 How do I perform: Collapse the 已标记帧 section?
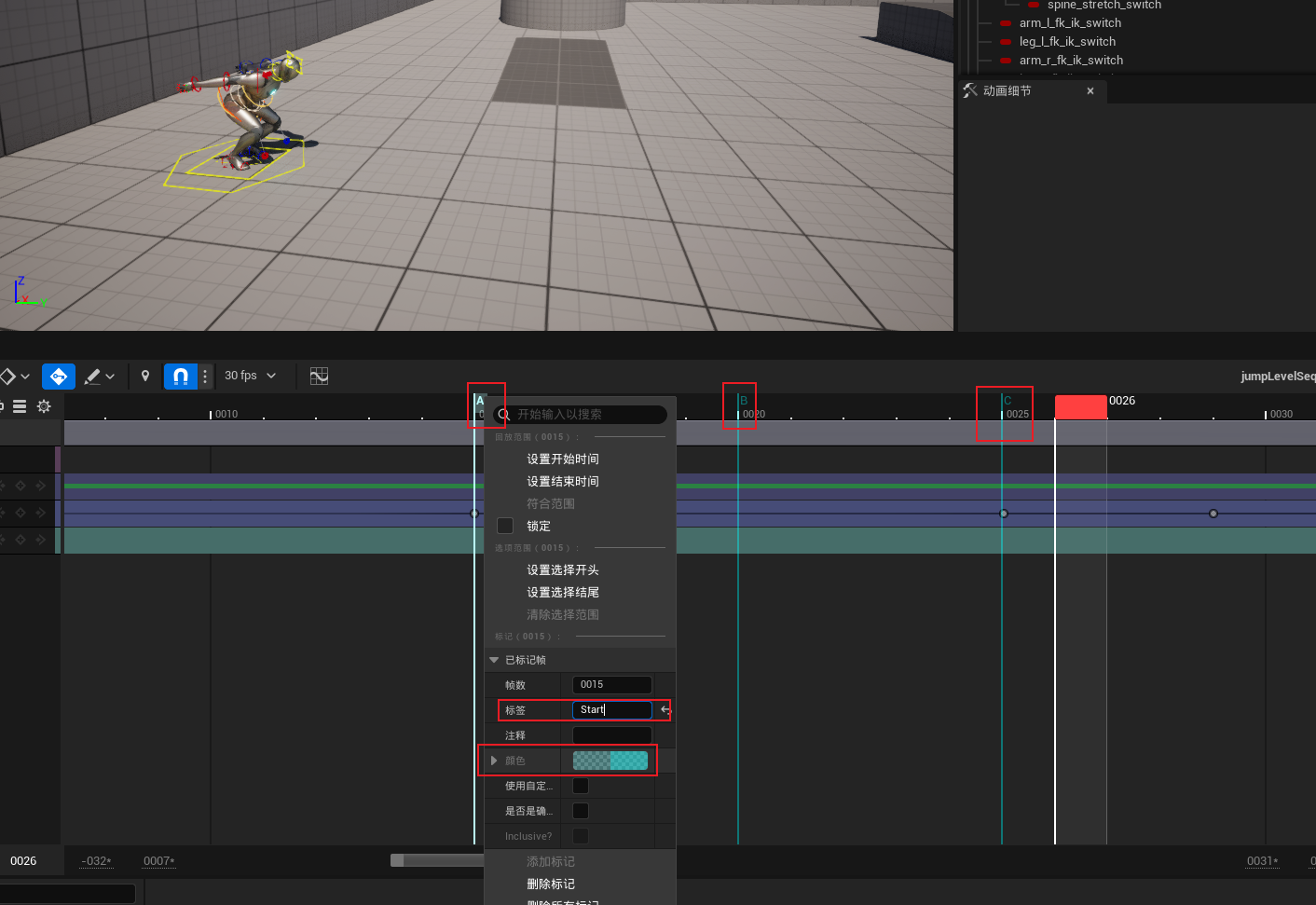point(494,660)
